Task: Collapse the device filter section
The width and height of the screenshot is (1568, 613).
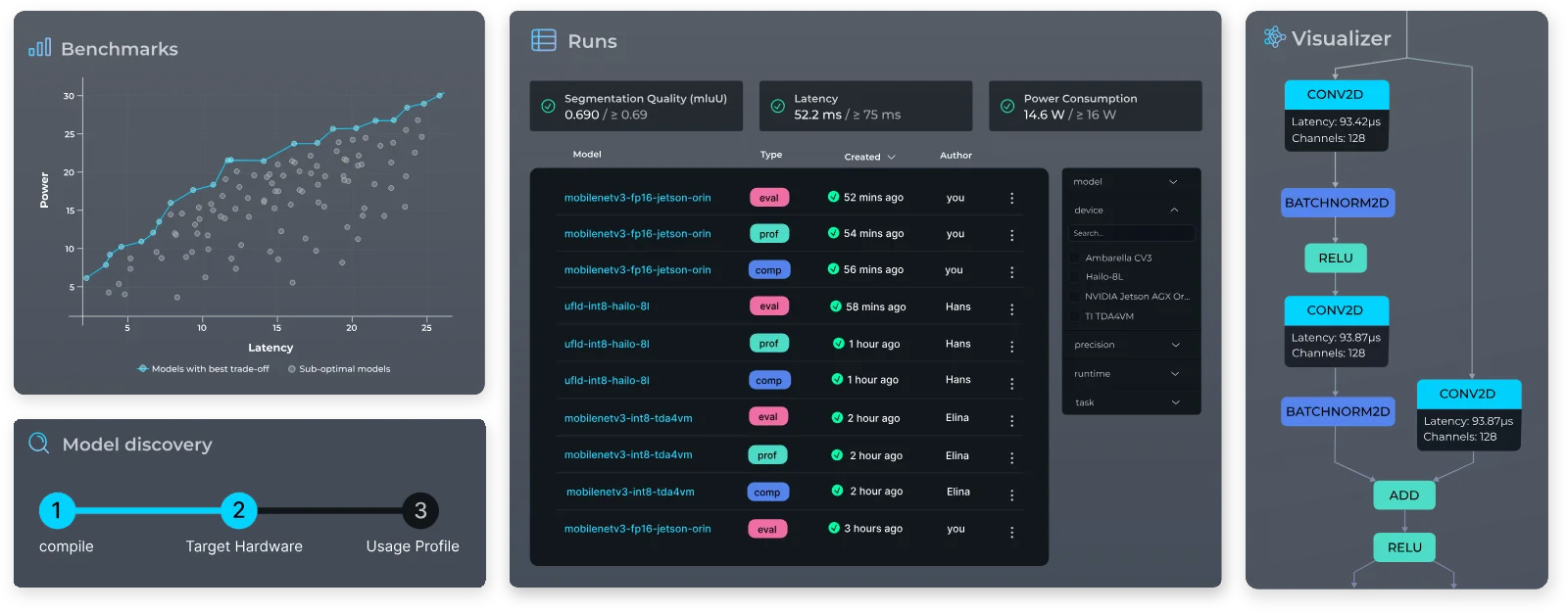Action: click(x=1174, y=211)
